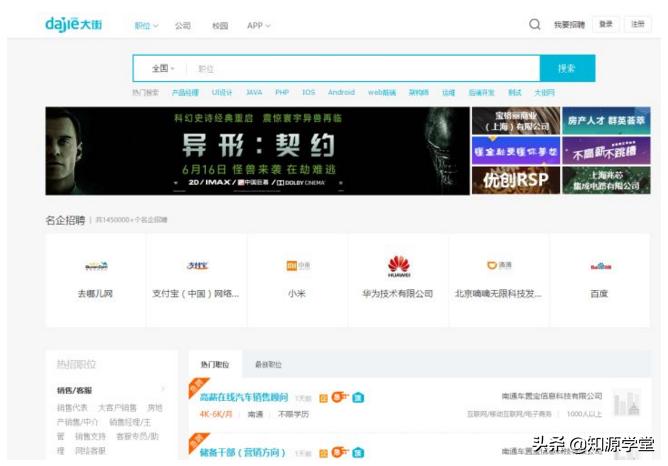Click the header magnifier search icon
This screenshot has width=668, height=466.
(535, 24)
